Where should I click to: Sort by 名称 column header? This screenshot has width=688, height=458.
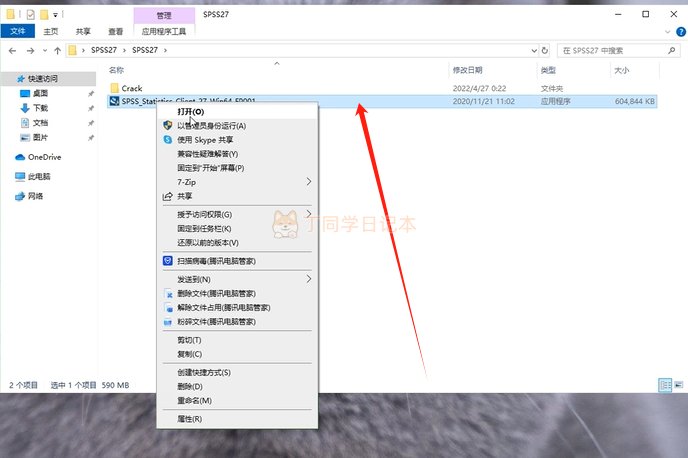click(116, 70)
